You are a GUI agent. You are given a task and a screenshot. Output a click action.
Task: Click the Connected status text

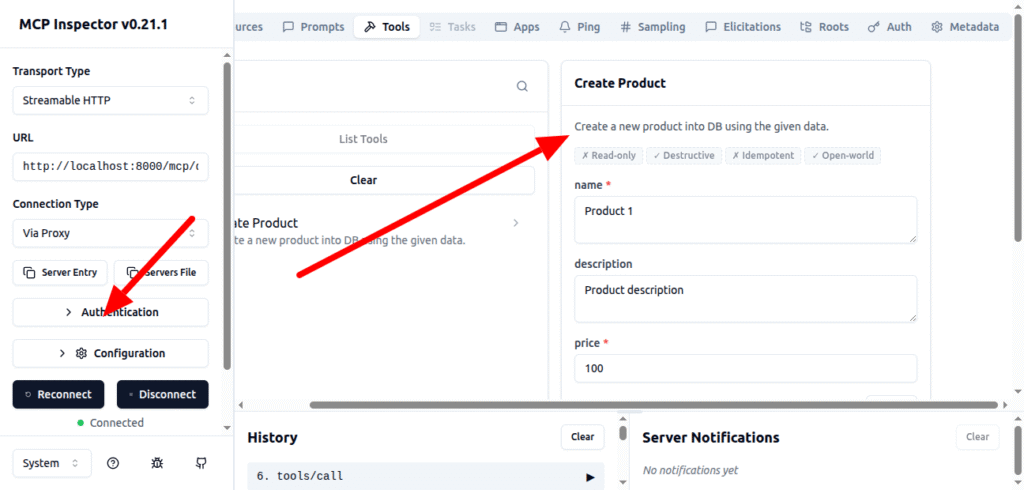tap(117, 423)
